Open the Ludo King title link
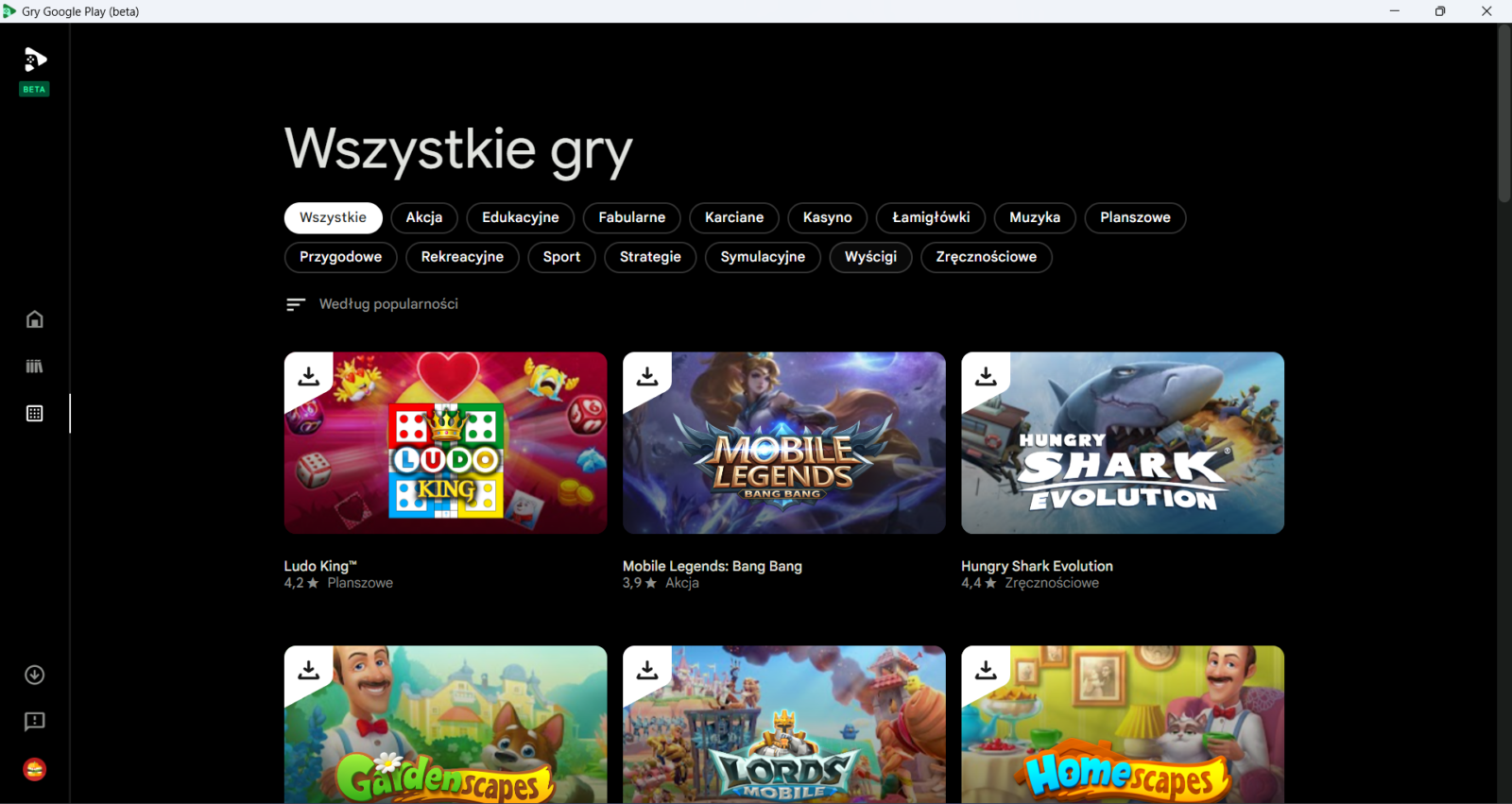This screenshot has height=804, width=1512. (319, 566)
